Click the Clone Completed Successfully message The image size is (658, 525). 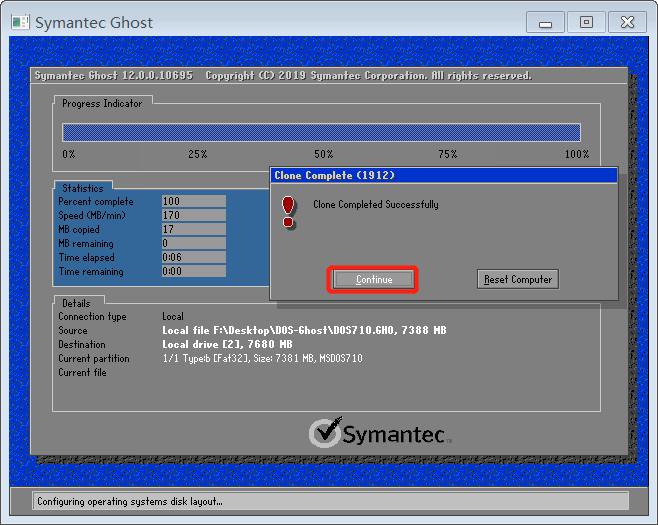click(x=376, y=205)
